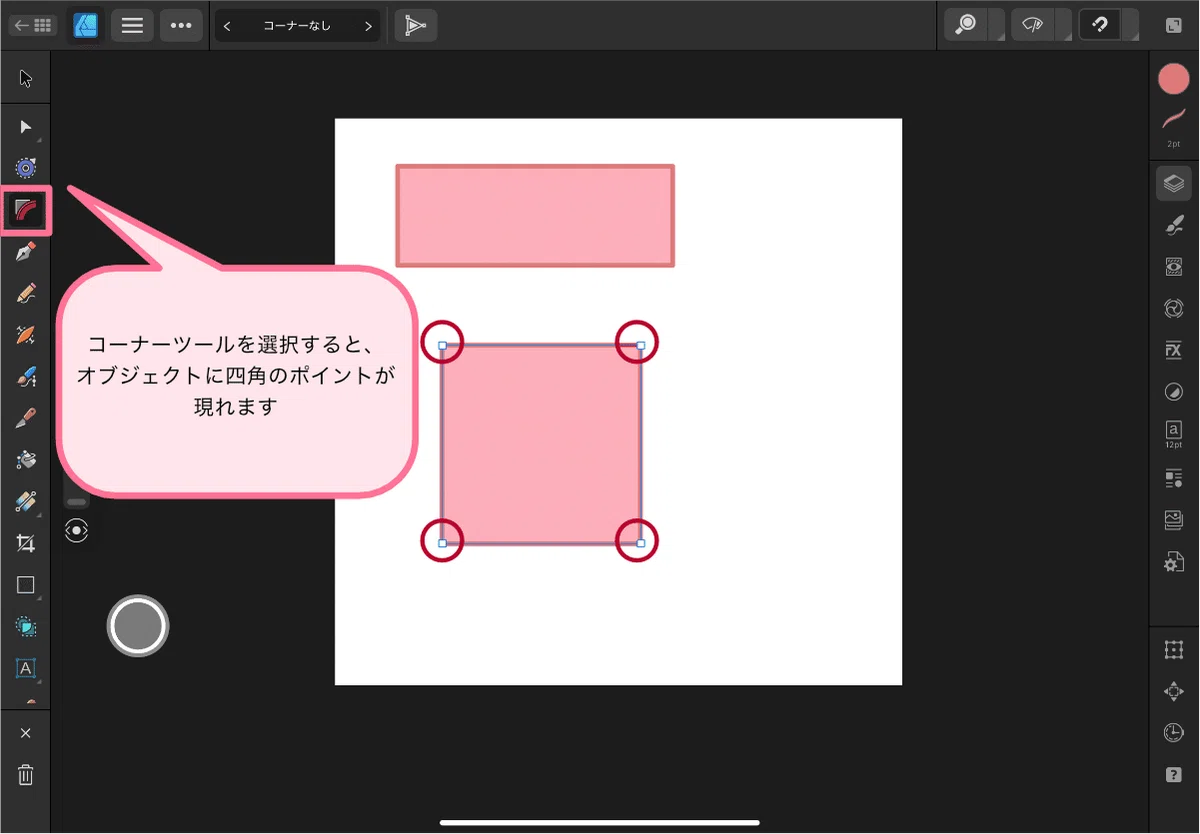Open the fill color swatch
Image resolution: width=1200 pixels, height=834 pixels.
pyautogui.click(x=1174, y=79)
